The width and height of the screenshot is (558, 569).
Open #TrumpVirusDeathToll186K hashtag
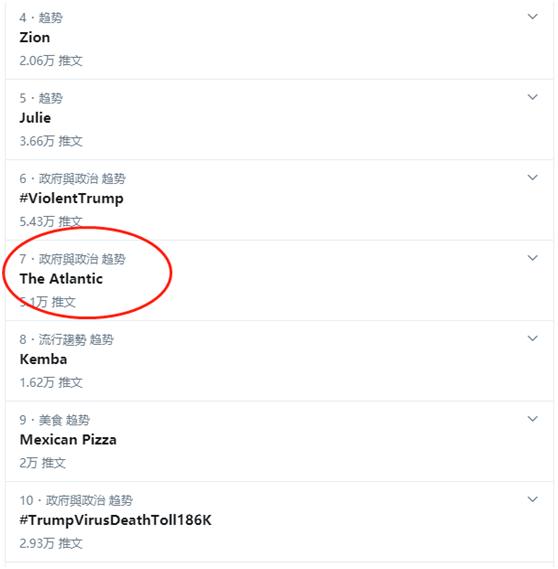[x=115, y=520]
